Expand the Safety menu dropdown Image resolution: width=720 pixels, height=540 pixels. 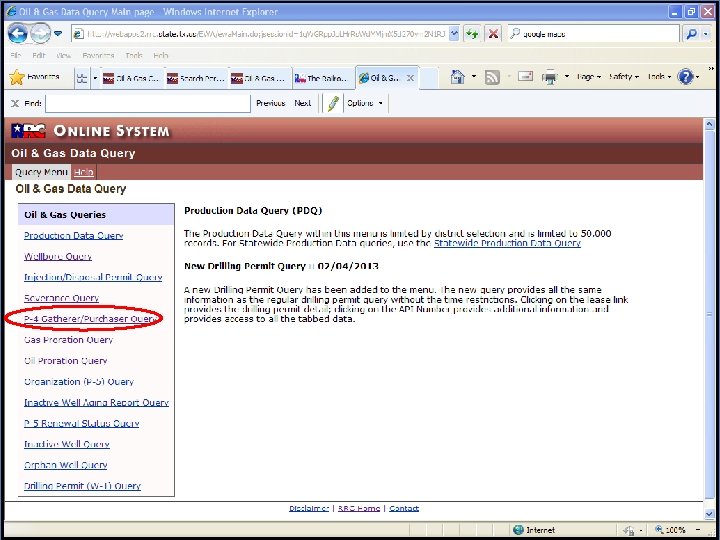(624, 77)
